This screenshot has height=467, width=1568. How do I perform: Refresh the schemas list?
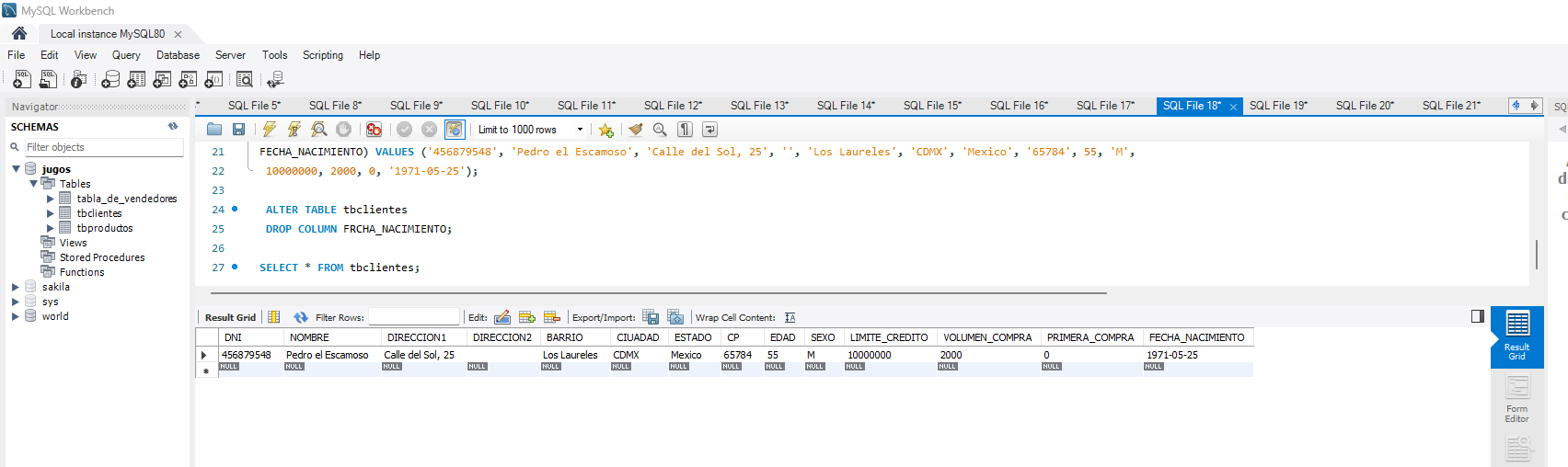[173, 127]
